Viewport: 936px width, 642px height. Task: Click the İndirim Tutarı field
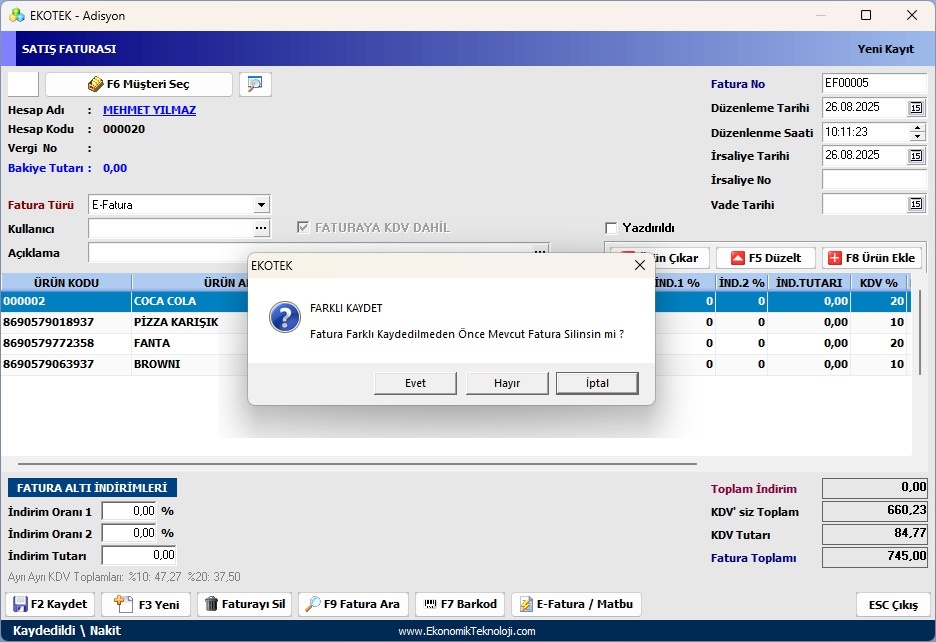[139, 555]
